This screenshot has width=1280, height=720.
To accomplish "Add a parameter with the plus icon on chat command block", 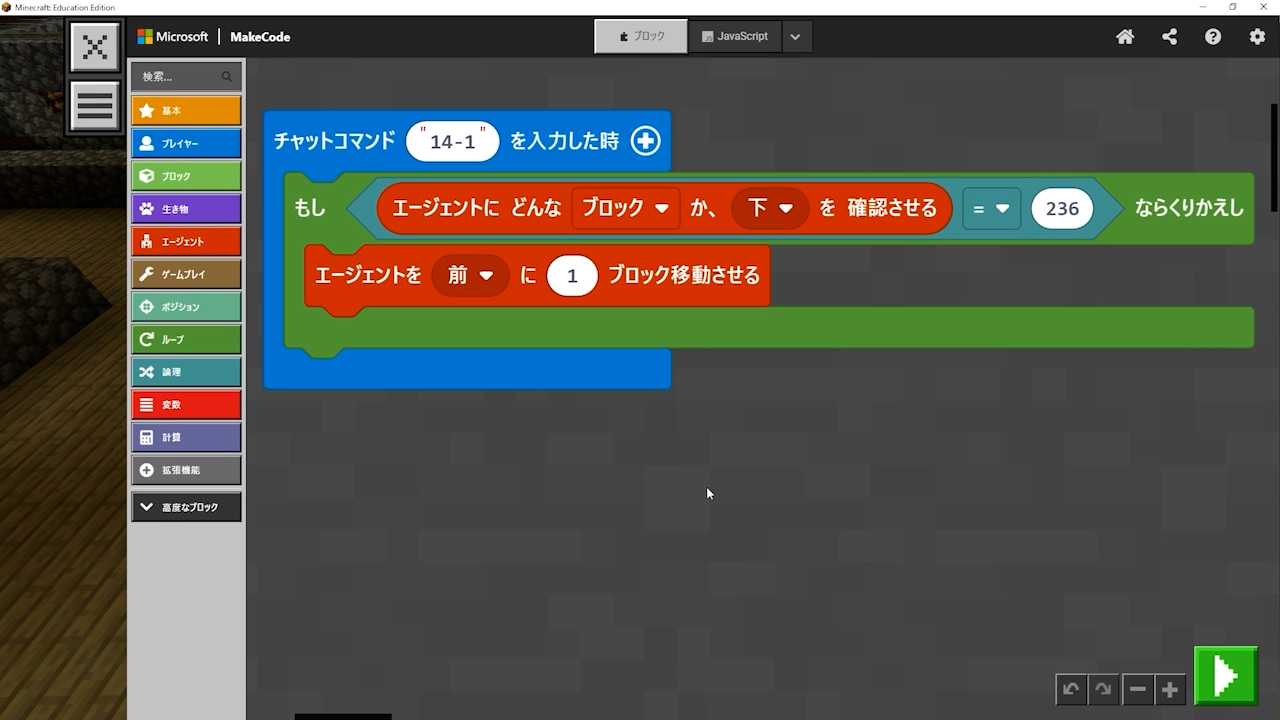I will [x=646, y=141].
